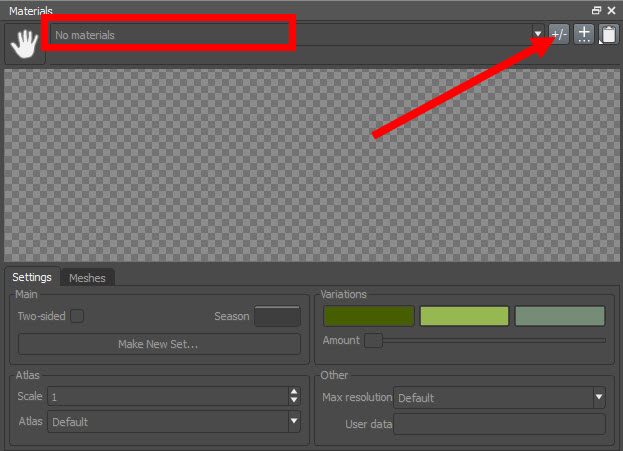Click the dropdown arrow beside the materials list

(x=538, y=34)
